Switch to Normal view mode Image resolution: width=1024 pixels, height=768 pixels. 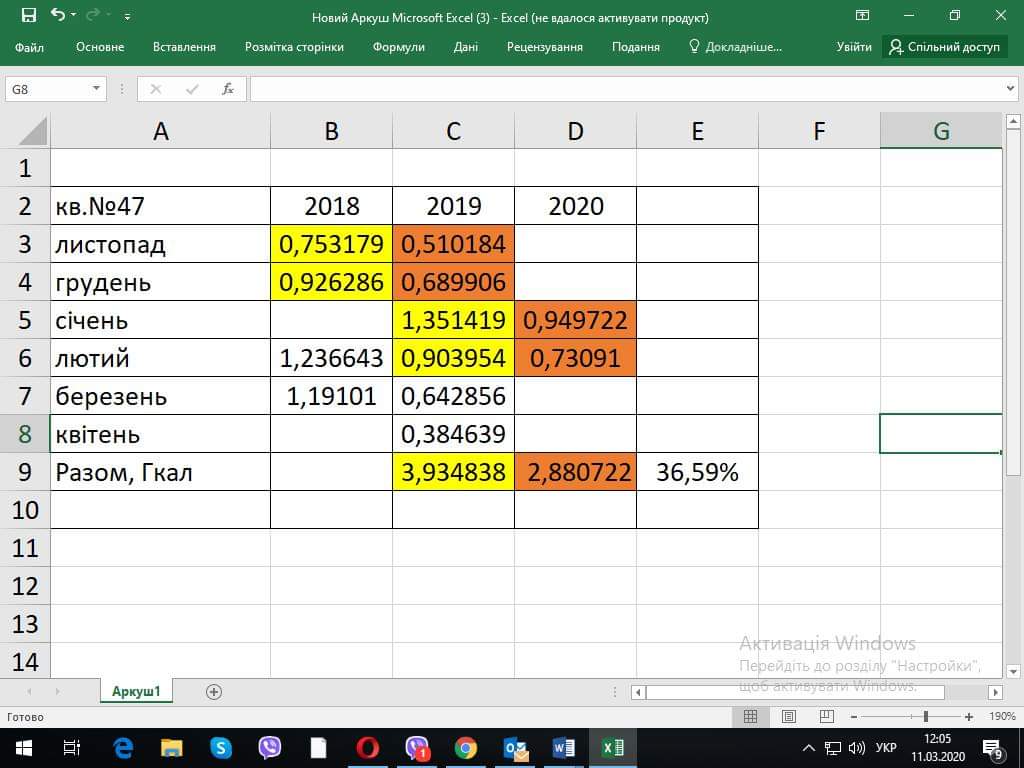750,717
